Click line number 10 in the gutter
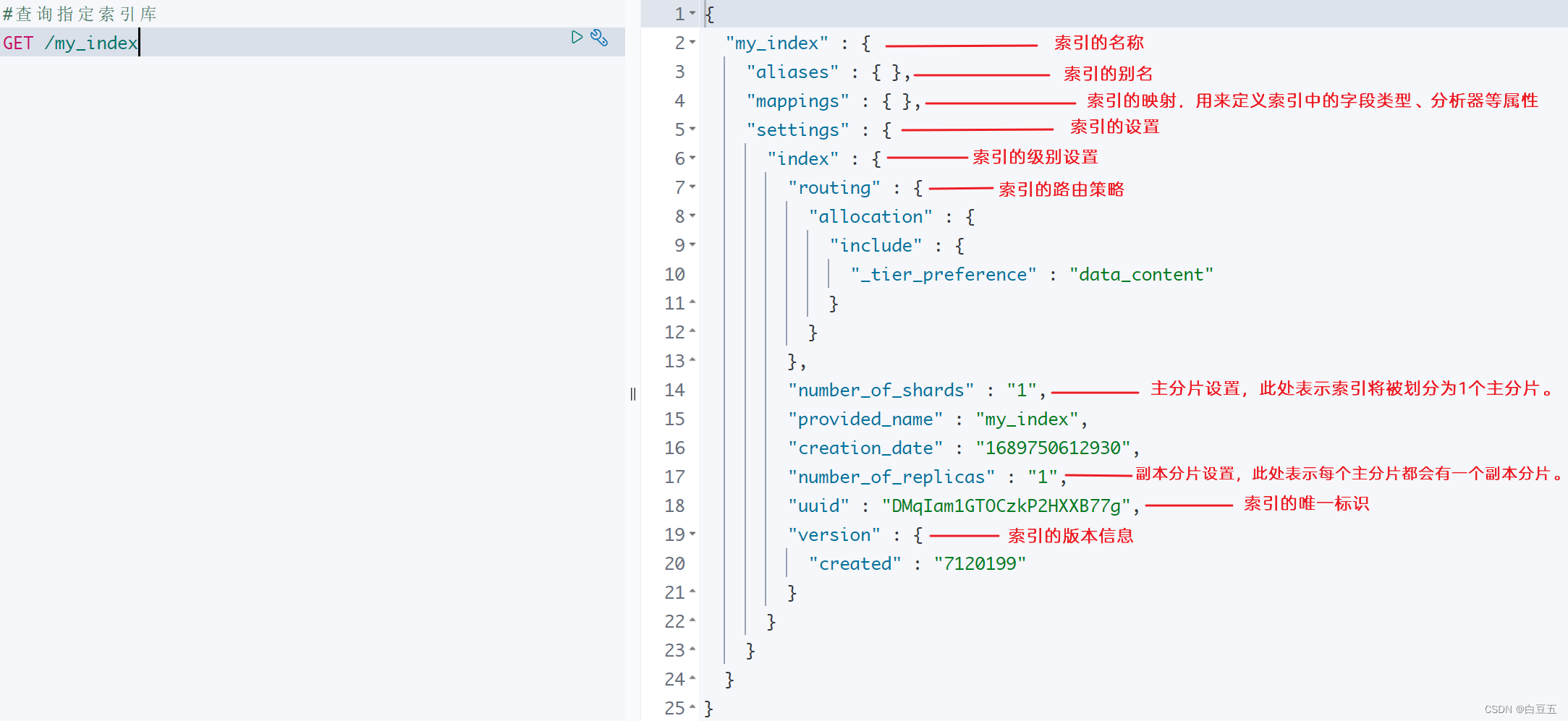 pyautogui.click(x=674, y=274)
